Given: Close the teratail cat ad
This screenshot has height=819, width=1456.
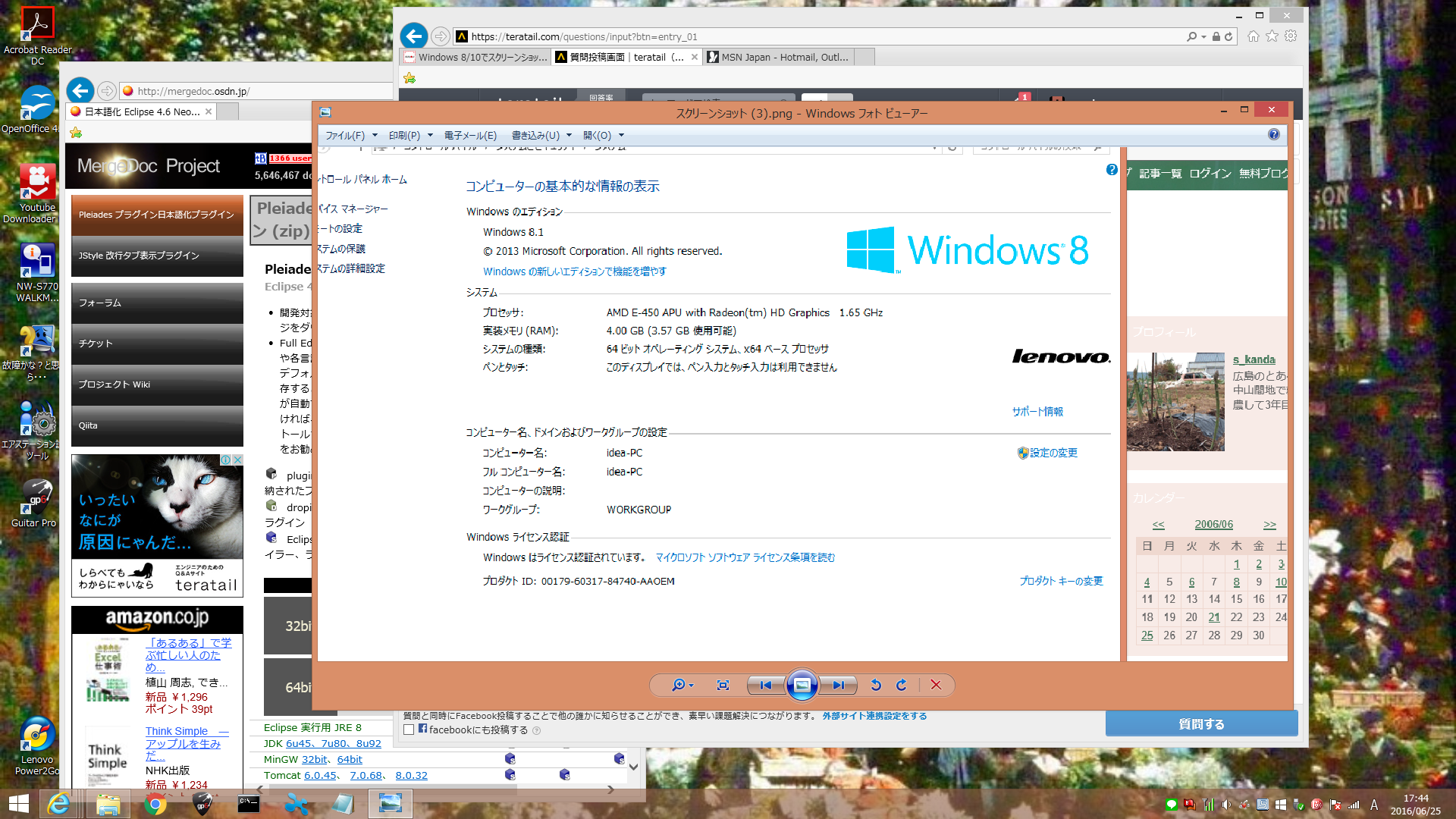Looking at the screenshot, I should click(237, 460).
